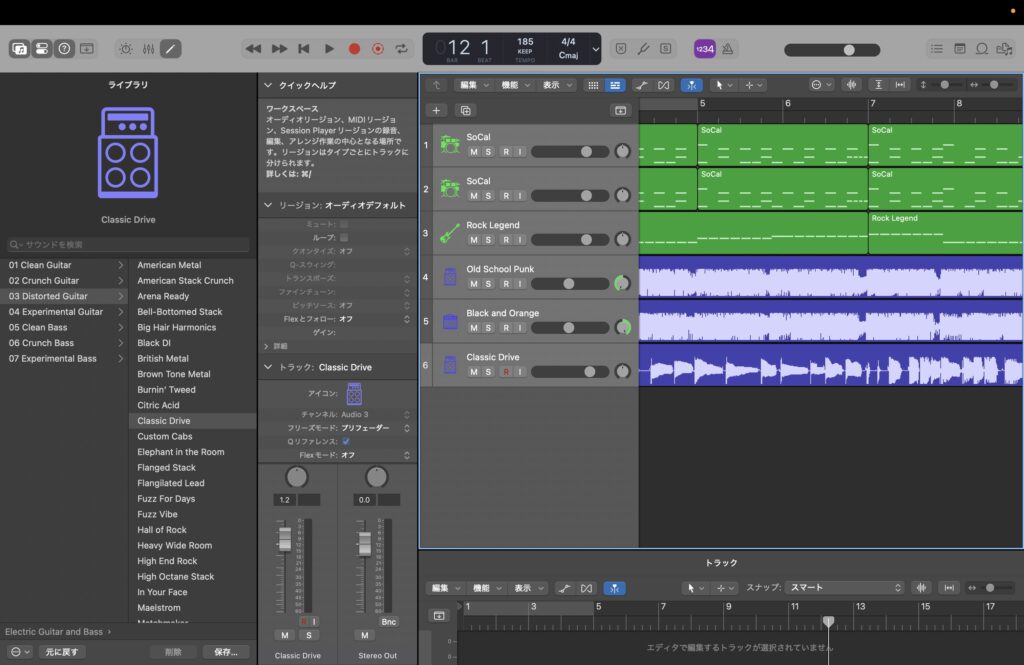Open the 機能 menu in tracks area
Viewport: 1024px width, 665px height.
tap(515, 85)
